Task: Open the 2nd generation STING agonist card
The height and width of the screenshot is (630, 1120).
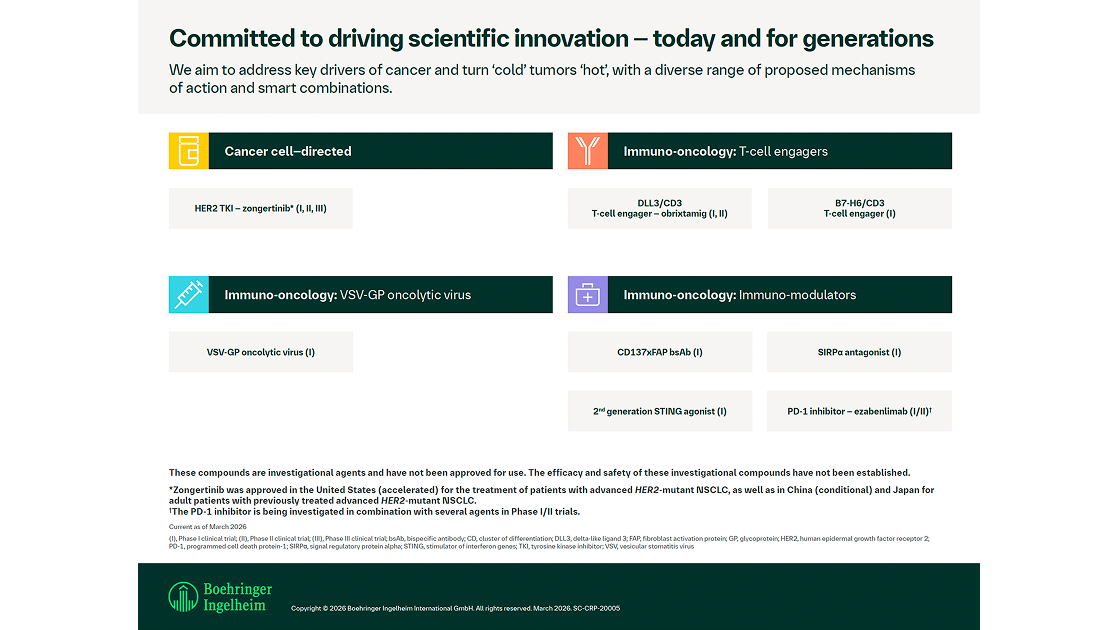Action: (x=660, y=411)
